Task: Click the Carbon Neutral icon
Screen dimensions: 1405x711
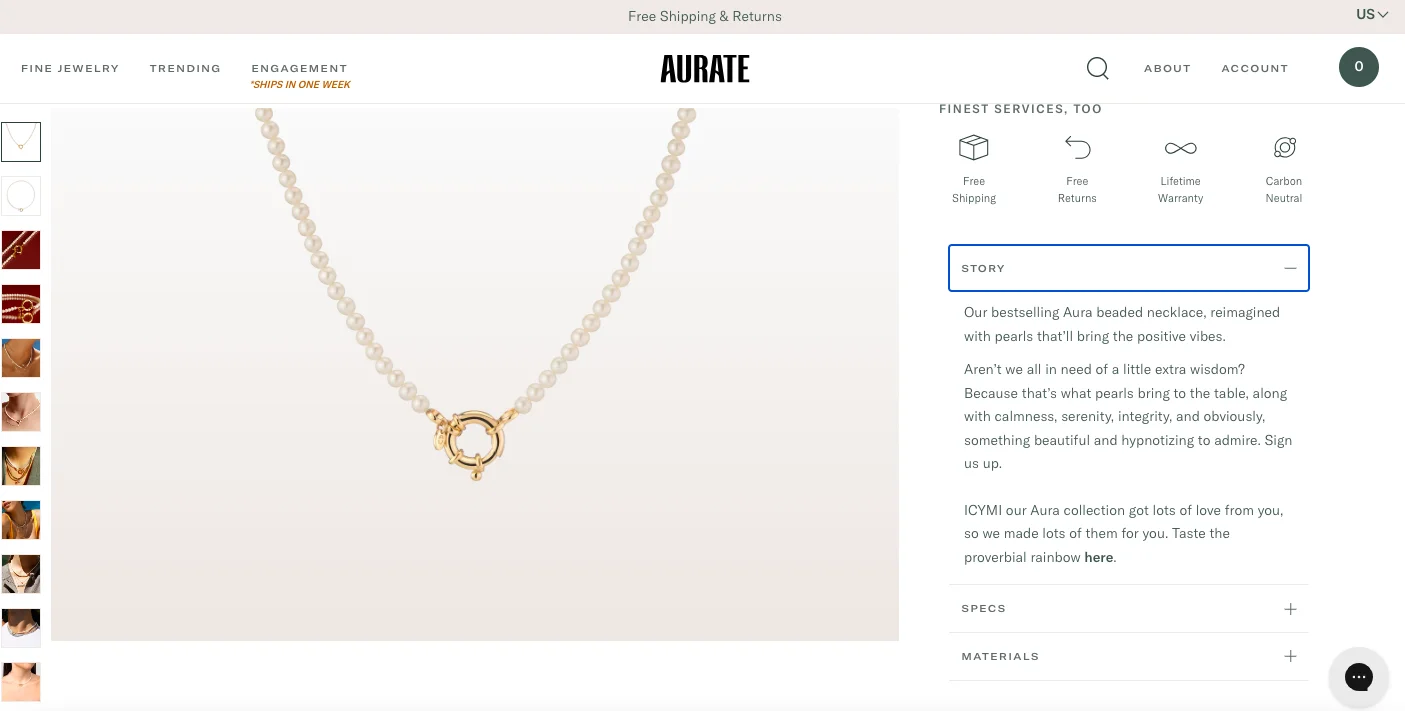Action: pos(1284,147)
